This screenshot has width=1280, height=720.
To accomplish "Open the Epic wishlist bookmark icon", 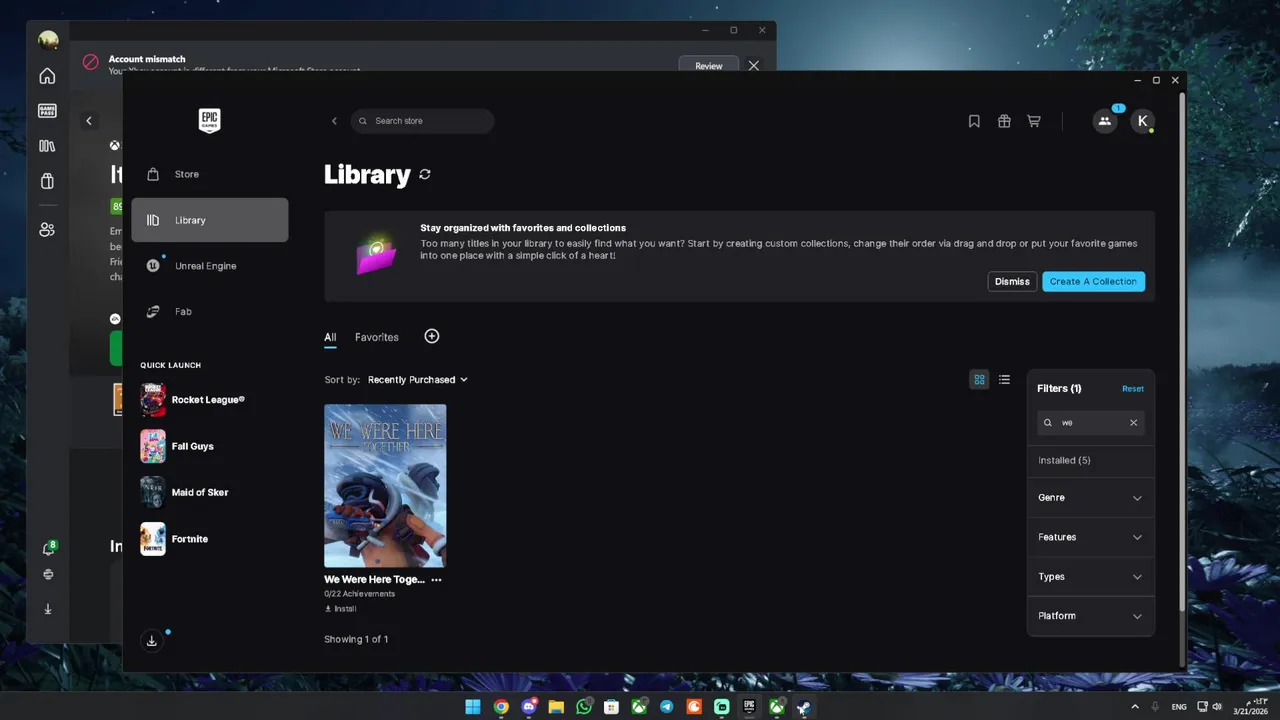I will pyautogui.click(x=974, y=121).
